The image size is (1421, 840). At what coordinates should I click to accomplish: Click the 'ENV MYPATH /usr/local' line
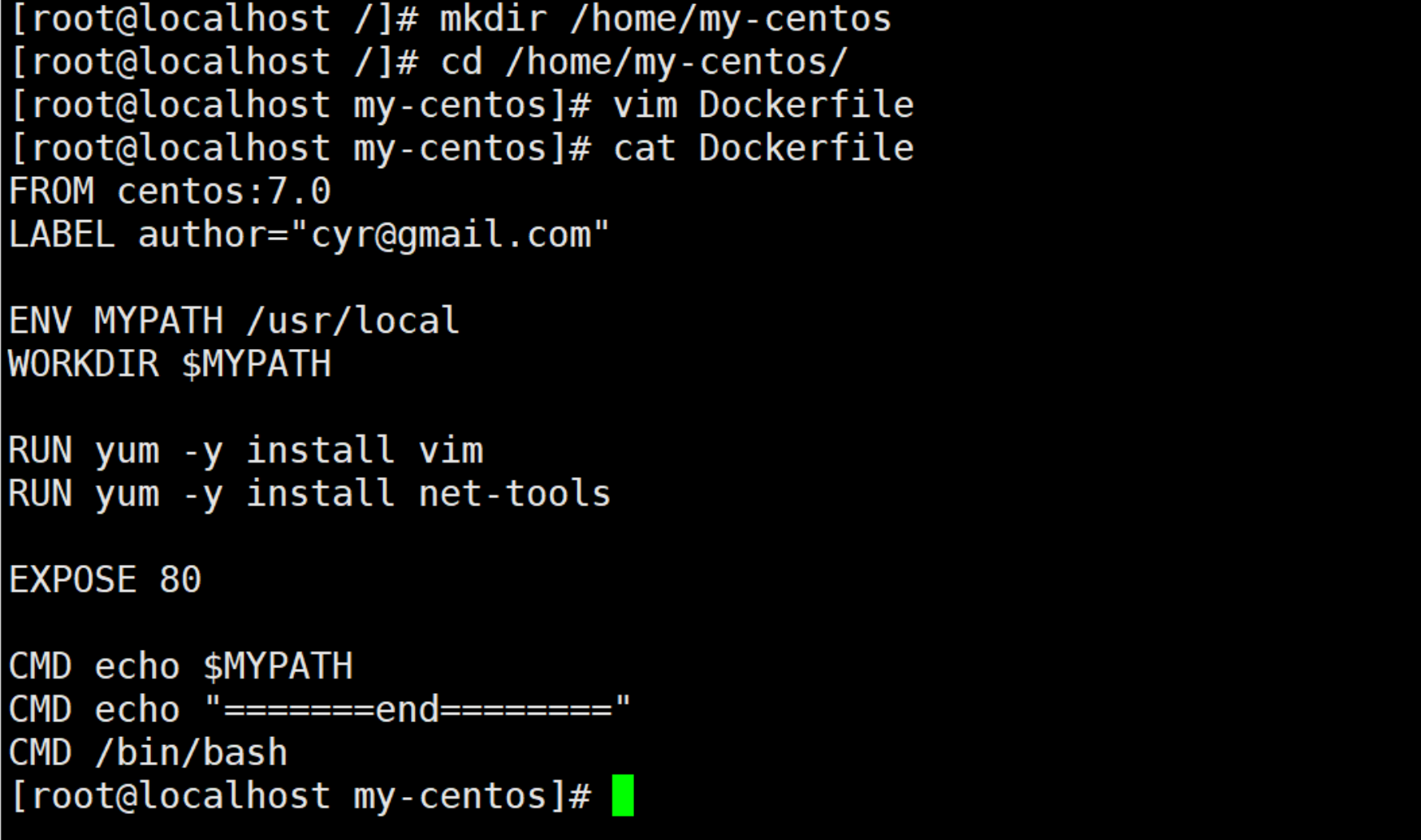(x=234, y=321)
